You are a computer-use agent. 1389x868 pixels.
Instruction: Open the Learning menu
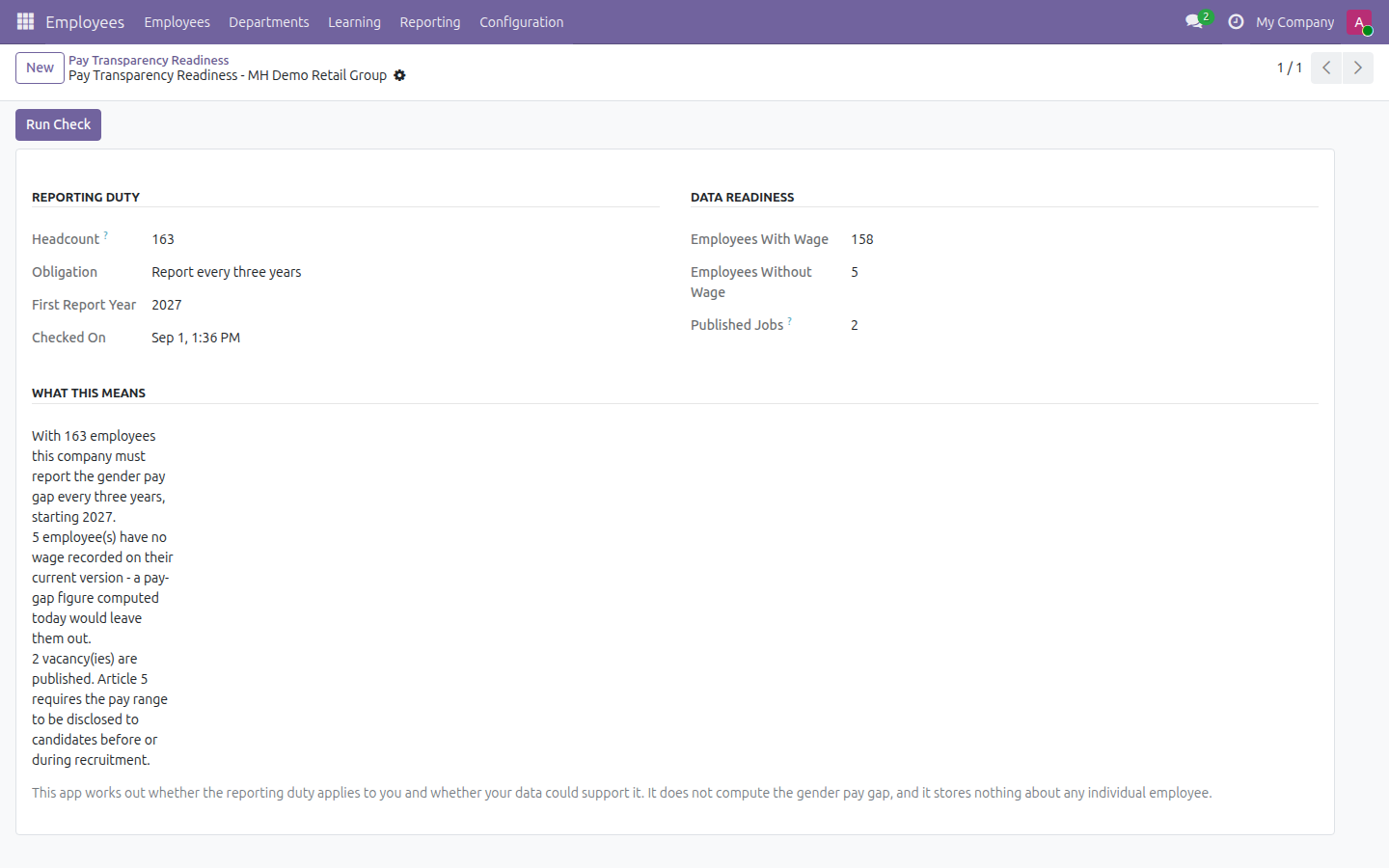point(354,22)
